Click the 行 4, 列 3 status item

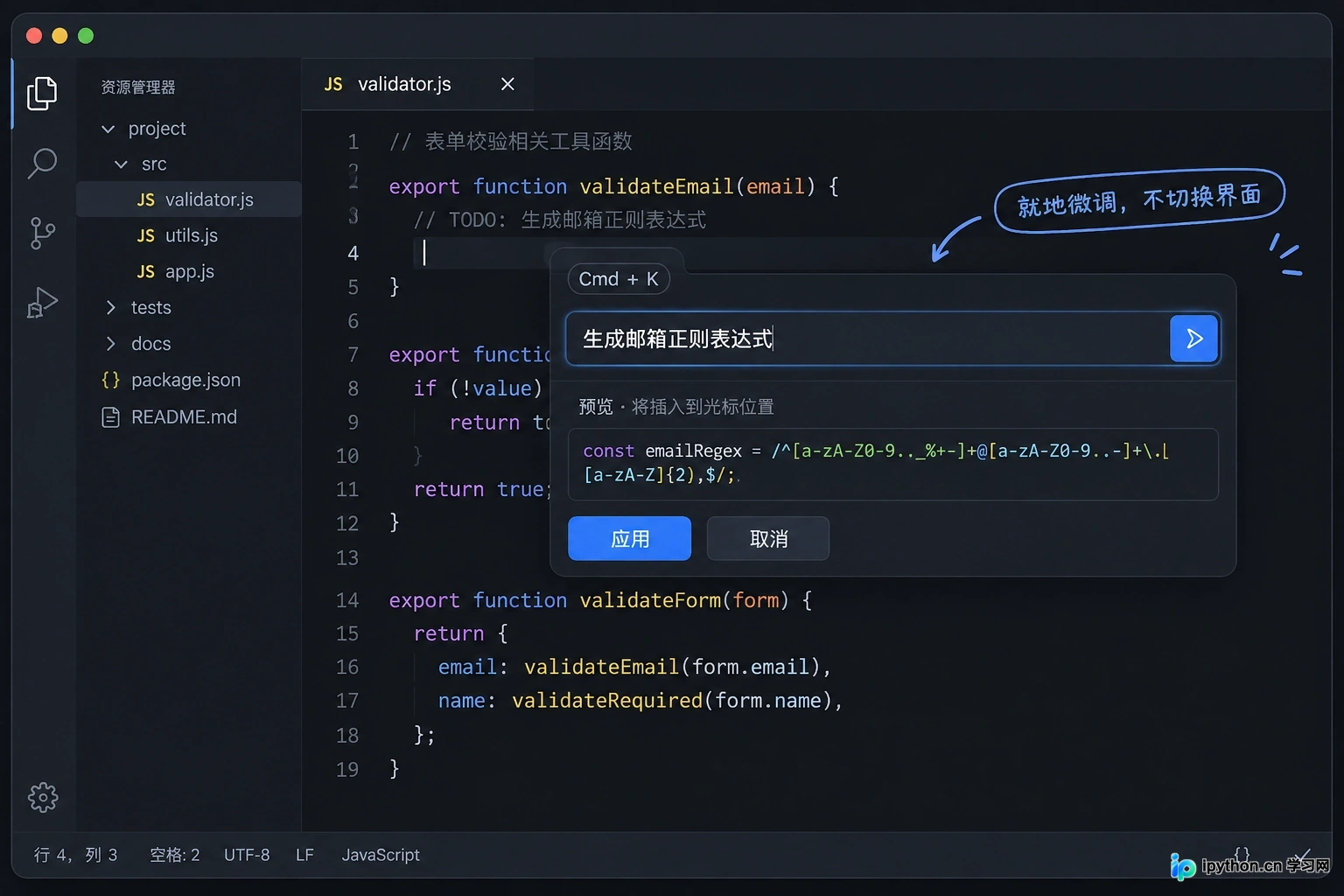click(x=75, y=855)
